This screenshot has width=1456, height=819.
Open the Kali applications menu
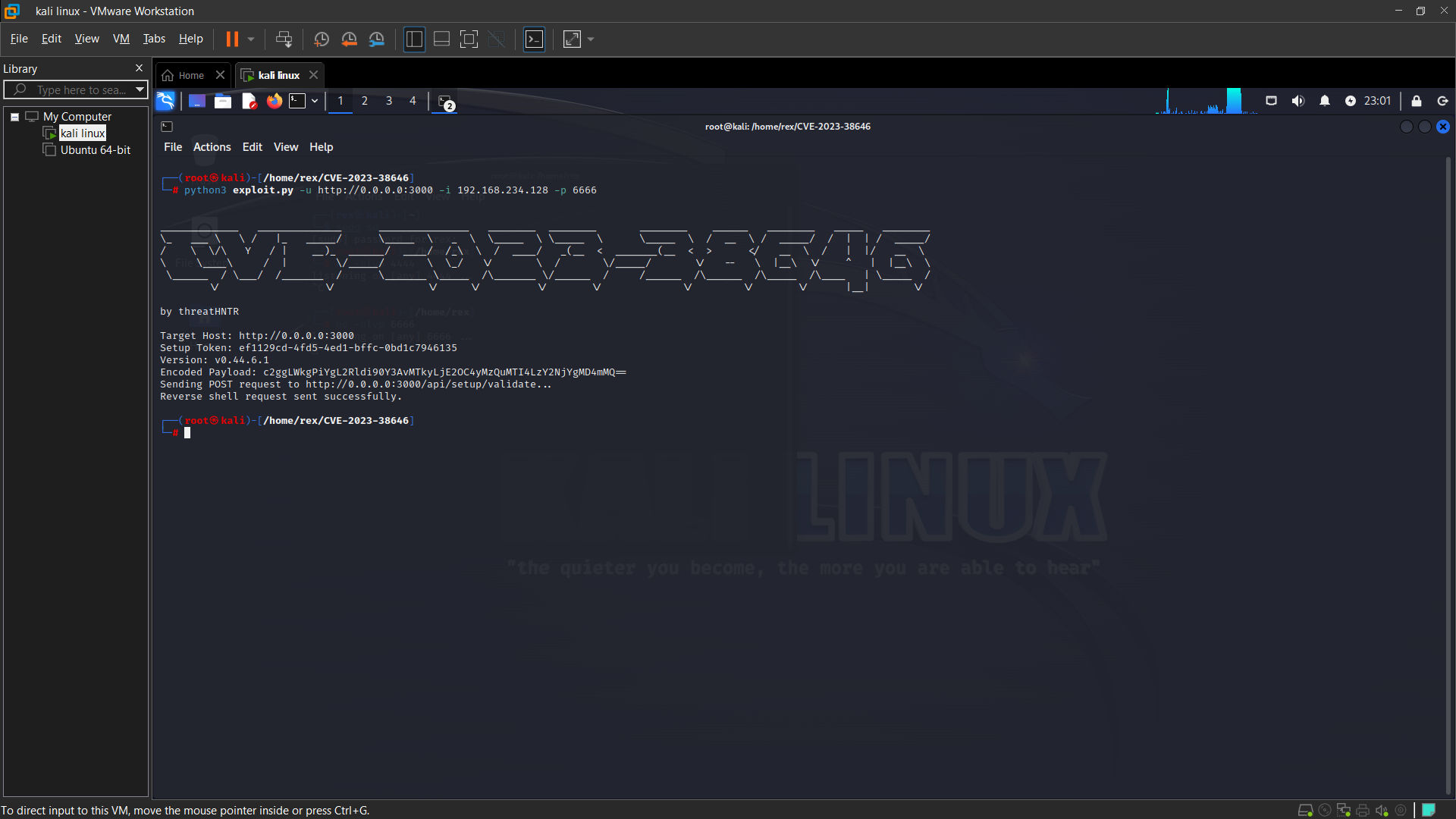(x=165, y=101)
